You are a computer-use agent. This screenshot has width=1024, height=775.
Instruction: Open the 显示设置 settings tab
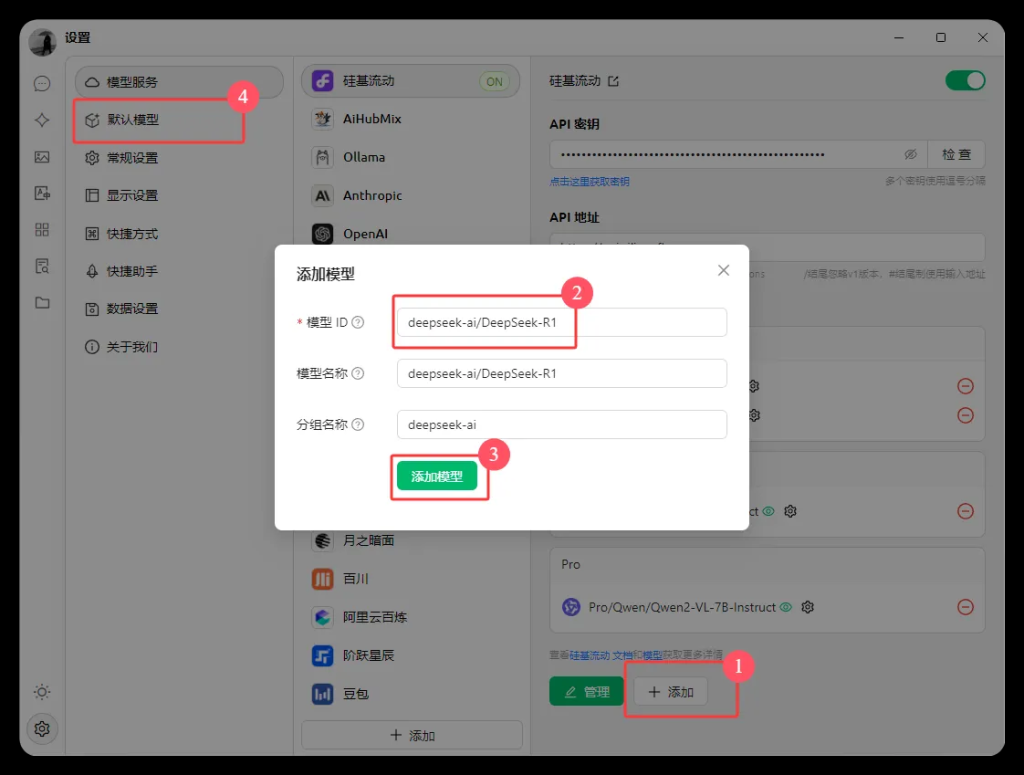180,196
